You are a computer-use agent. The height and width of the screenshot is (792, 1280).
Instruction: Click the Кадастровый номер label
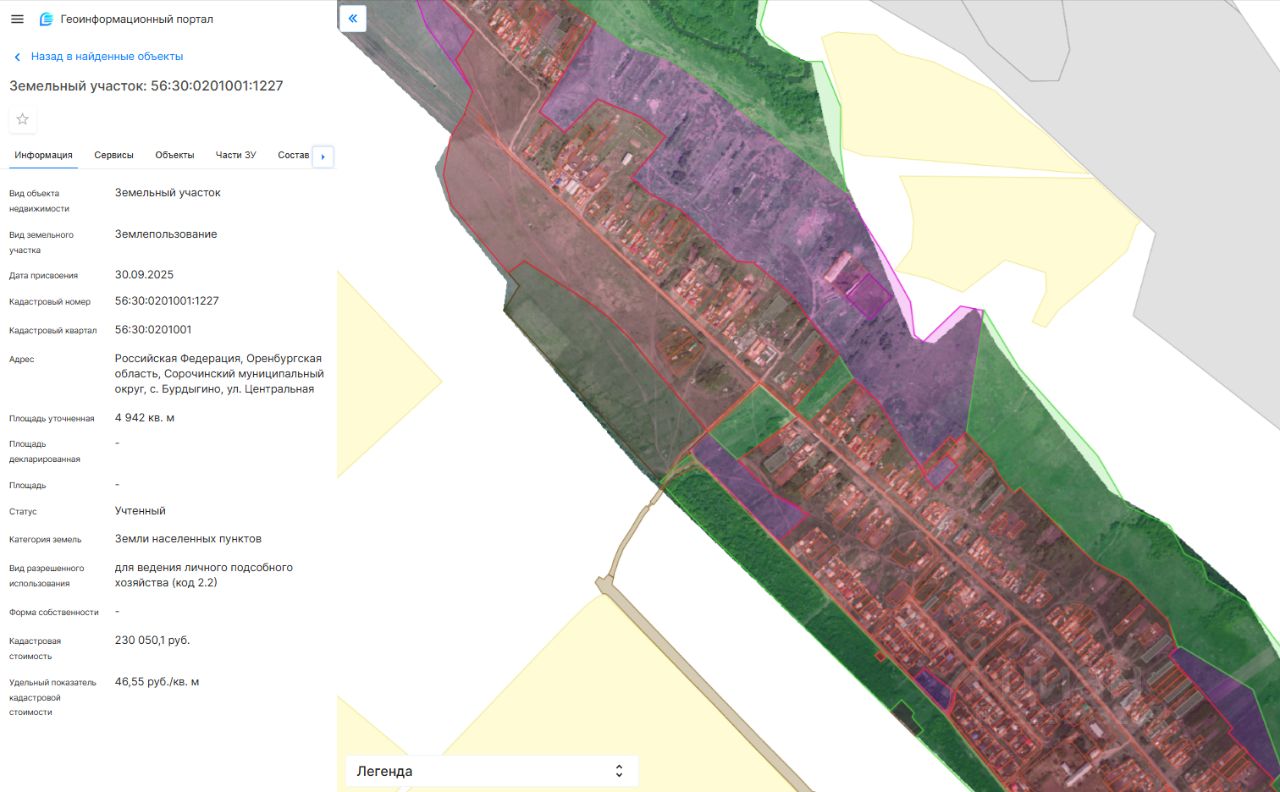click(50, 302)
